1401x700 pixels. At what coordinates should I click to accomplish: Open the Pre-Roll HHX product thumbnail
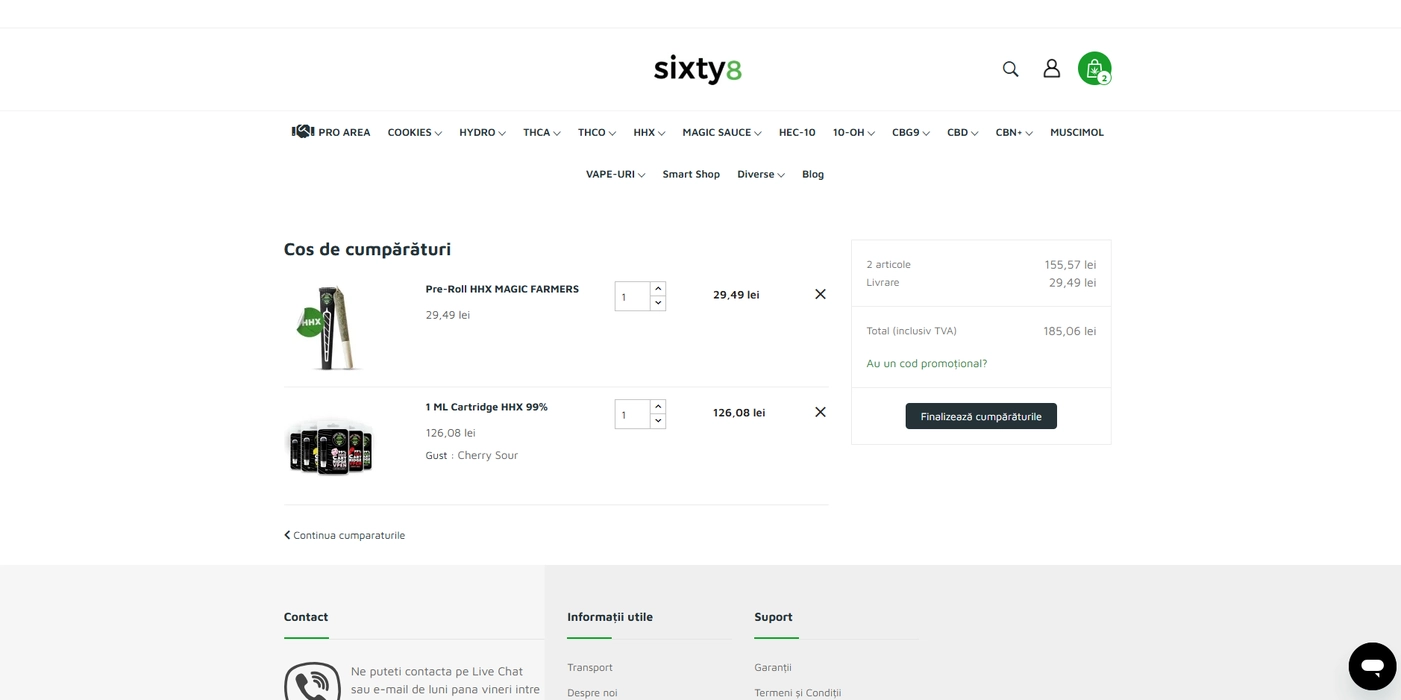[329, 327]
